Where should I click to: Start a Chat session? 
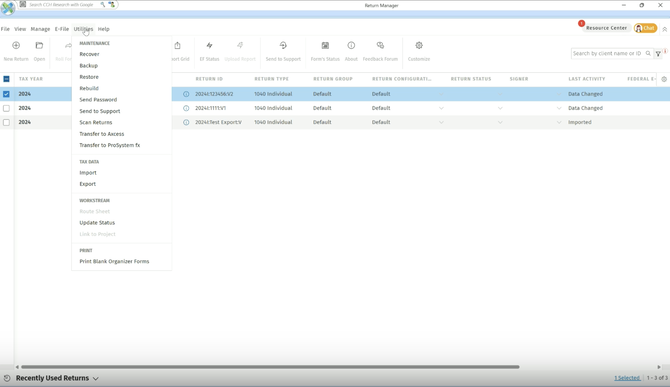click(645, 28)
